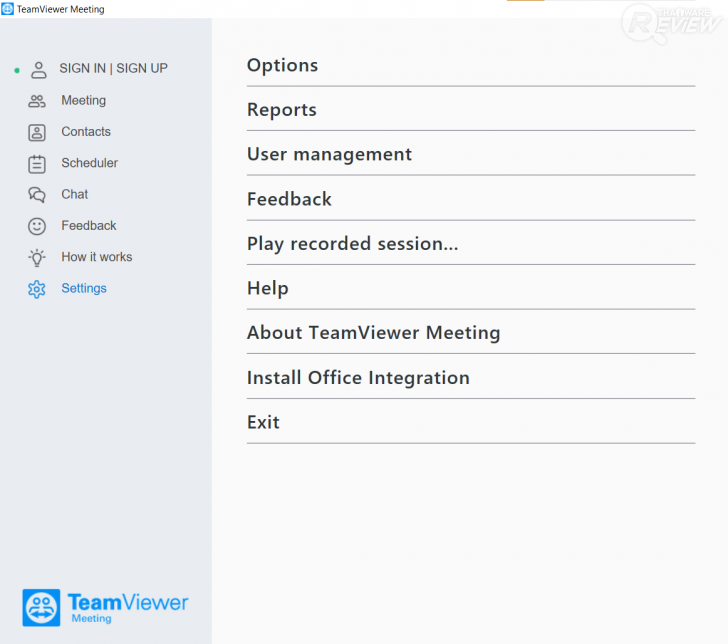Click the SIGN IN | SIGN UP link
728x644 pixels.
tap(113, 68)
